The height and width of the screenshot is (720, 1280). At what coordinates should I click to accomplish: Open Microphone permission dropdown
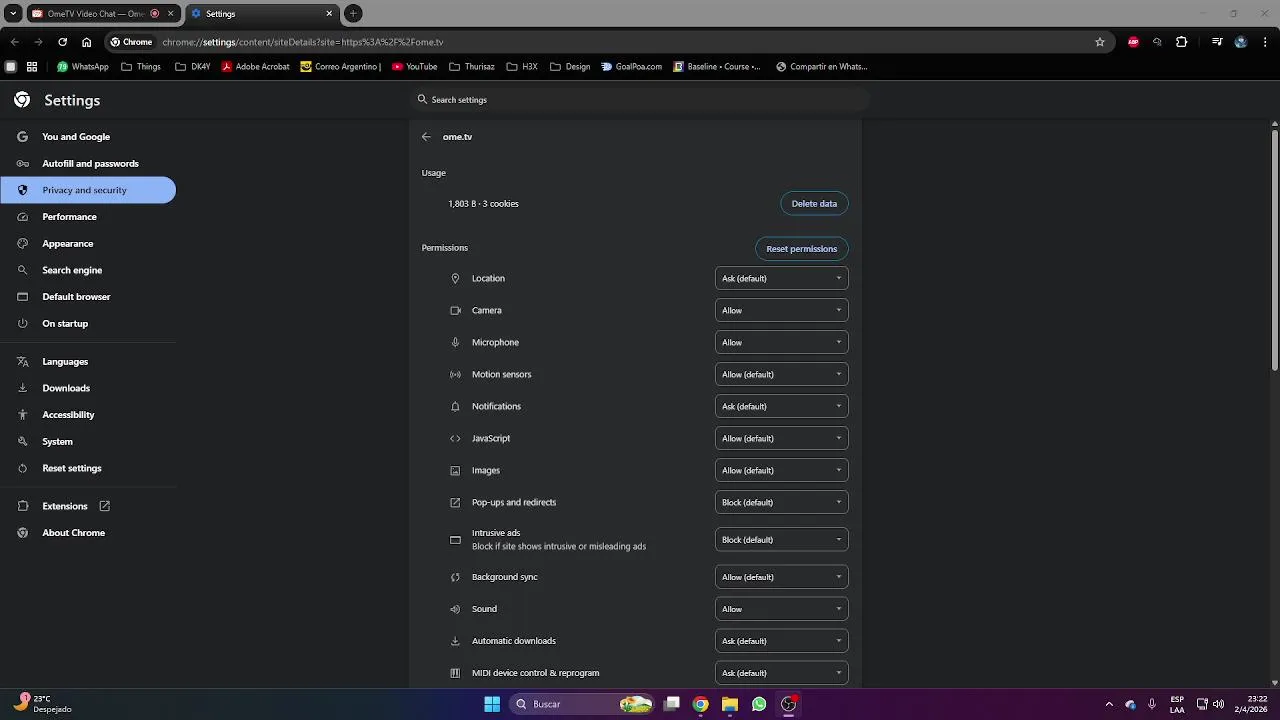[x=782, y=342]
